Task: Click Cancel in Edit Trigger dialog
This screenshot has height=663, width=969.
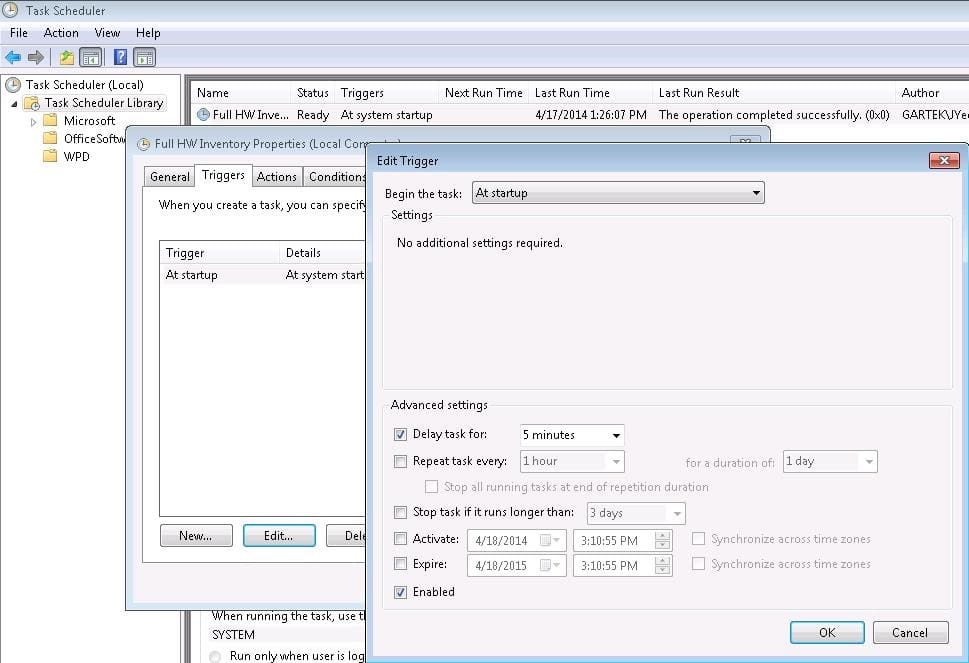Action: tap(910, 633)
